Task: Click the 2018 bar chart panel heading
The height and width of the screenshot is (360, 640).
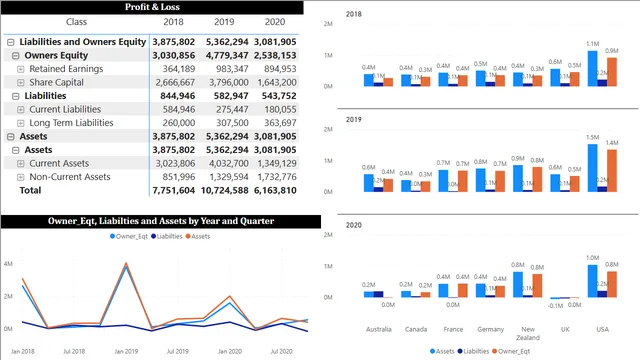Action: pyautogui.click(x=353, y=14)
